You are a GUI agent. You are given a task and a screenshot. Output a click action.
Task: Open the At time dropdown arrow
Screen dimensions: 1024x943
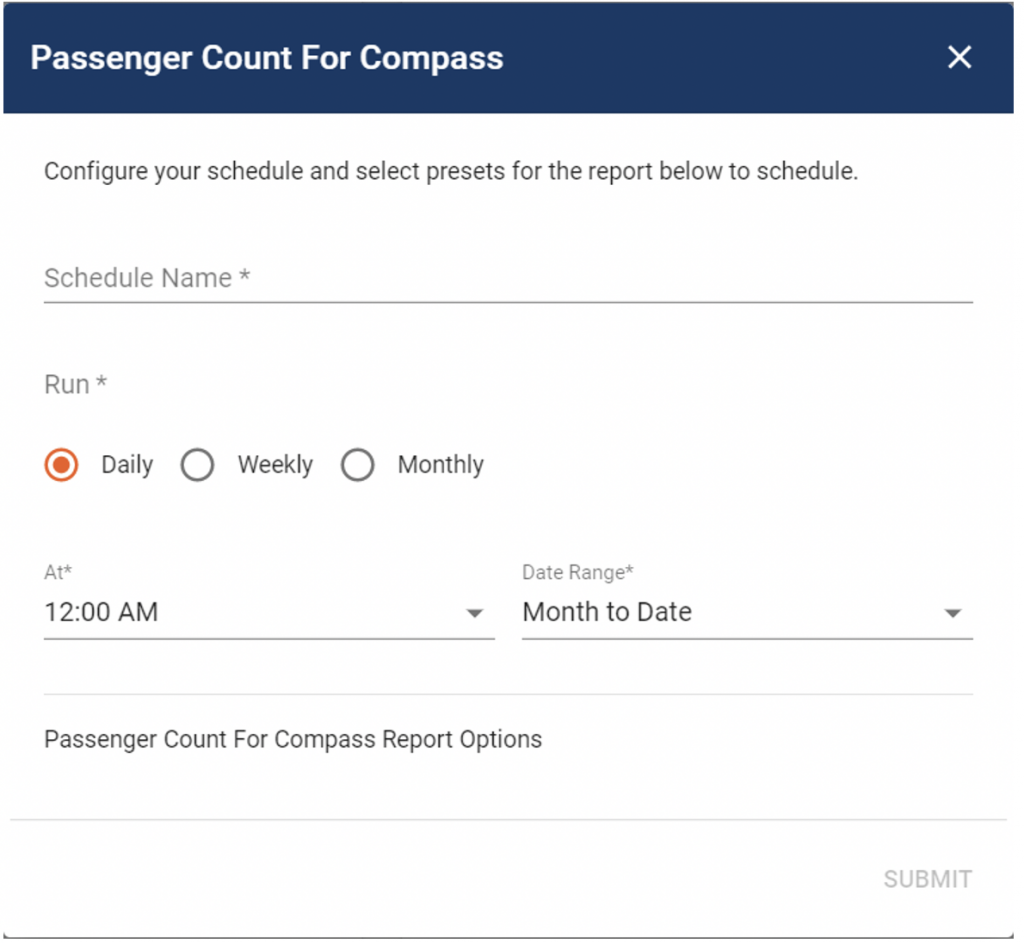click(475, 612)
